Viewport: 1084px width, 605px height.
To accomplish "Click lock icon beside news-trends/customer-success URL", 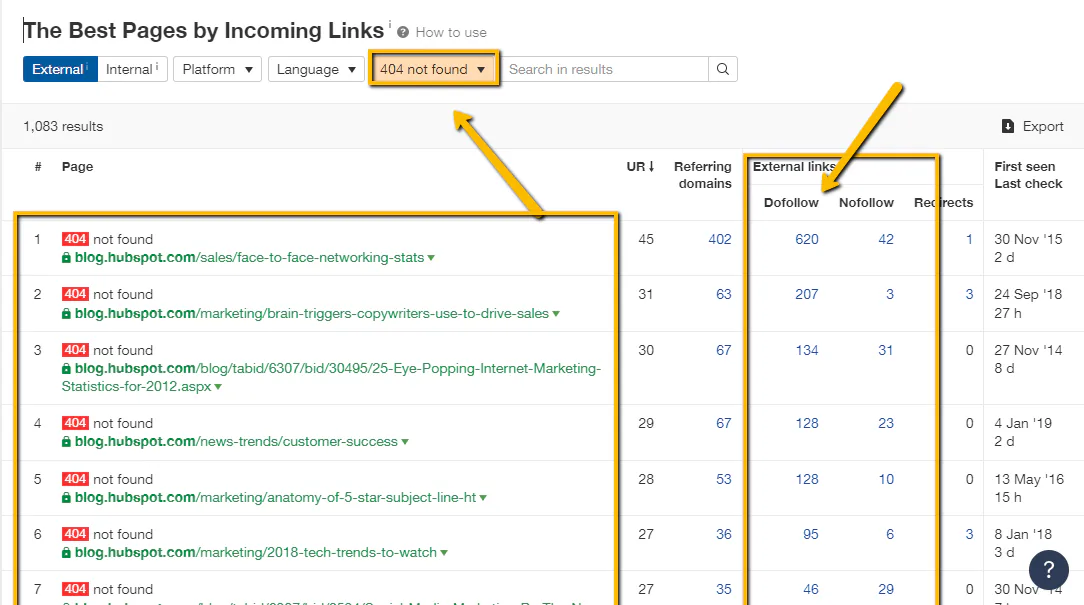I will coord(66,442).
